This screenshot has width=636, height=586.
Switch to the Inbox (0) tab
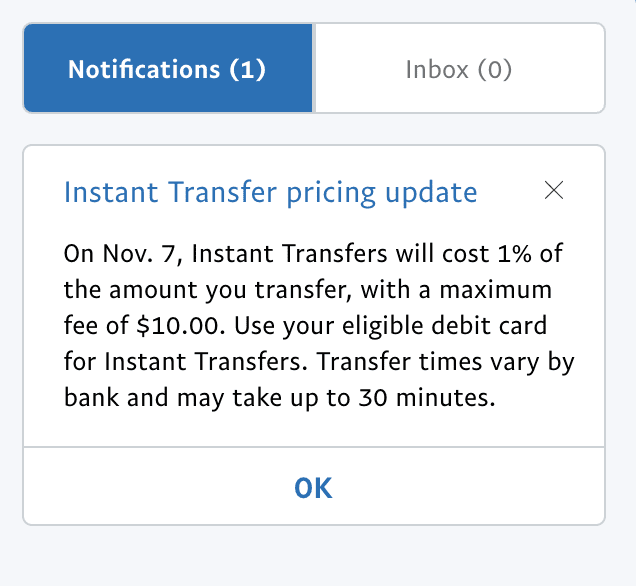coord(459,68)
